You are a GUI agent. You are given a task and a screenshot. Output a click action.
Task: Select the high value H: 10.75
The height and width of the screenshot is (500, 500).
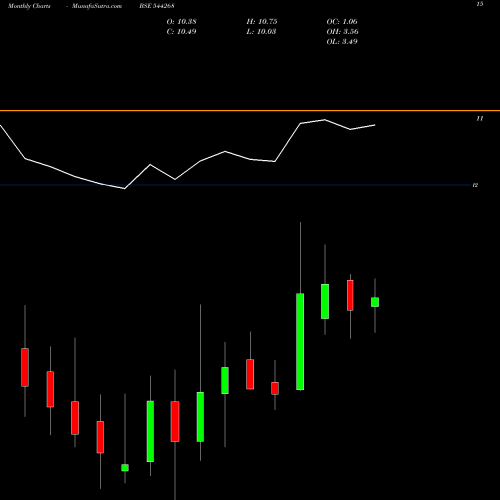pyautogui.click(x=262, y=22)
